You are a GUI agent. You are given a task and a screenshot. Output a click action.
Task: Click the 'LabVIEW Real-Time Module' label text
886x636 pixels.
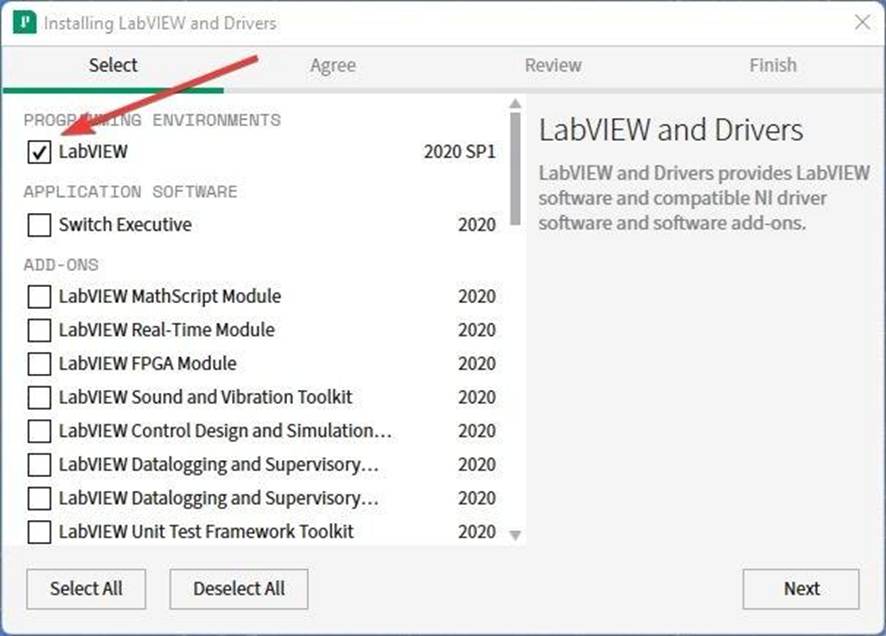(x=167, y=330)
